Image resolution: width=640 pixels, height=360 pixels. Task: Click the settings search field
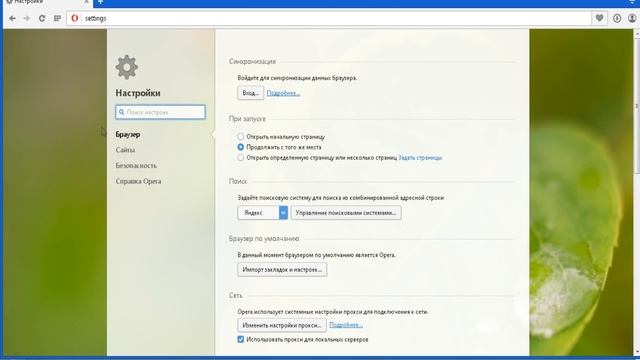[160, 112]
